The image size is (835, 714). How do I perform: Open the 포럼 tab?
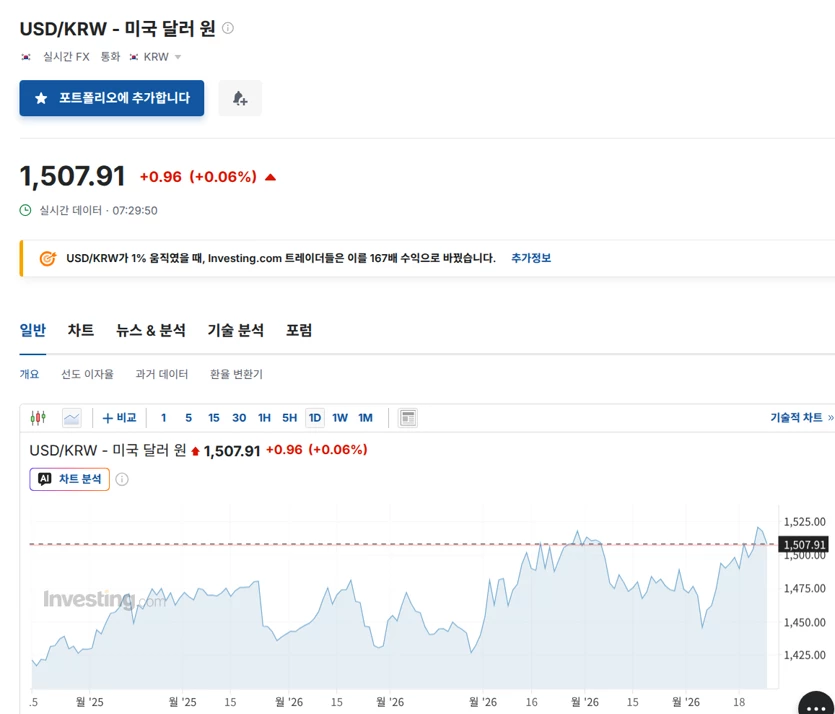click(x=299, y=330)
